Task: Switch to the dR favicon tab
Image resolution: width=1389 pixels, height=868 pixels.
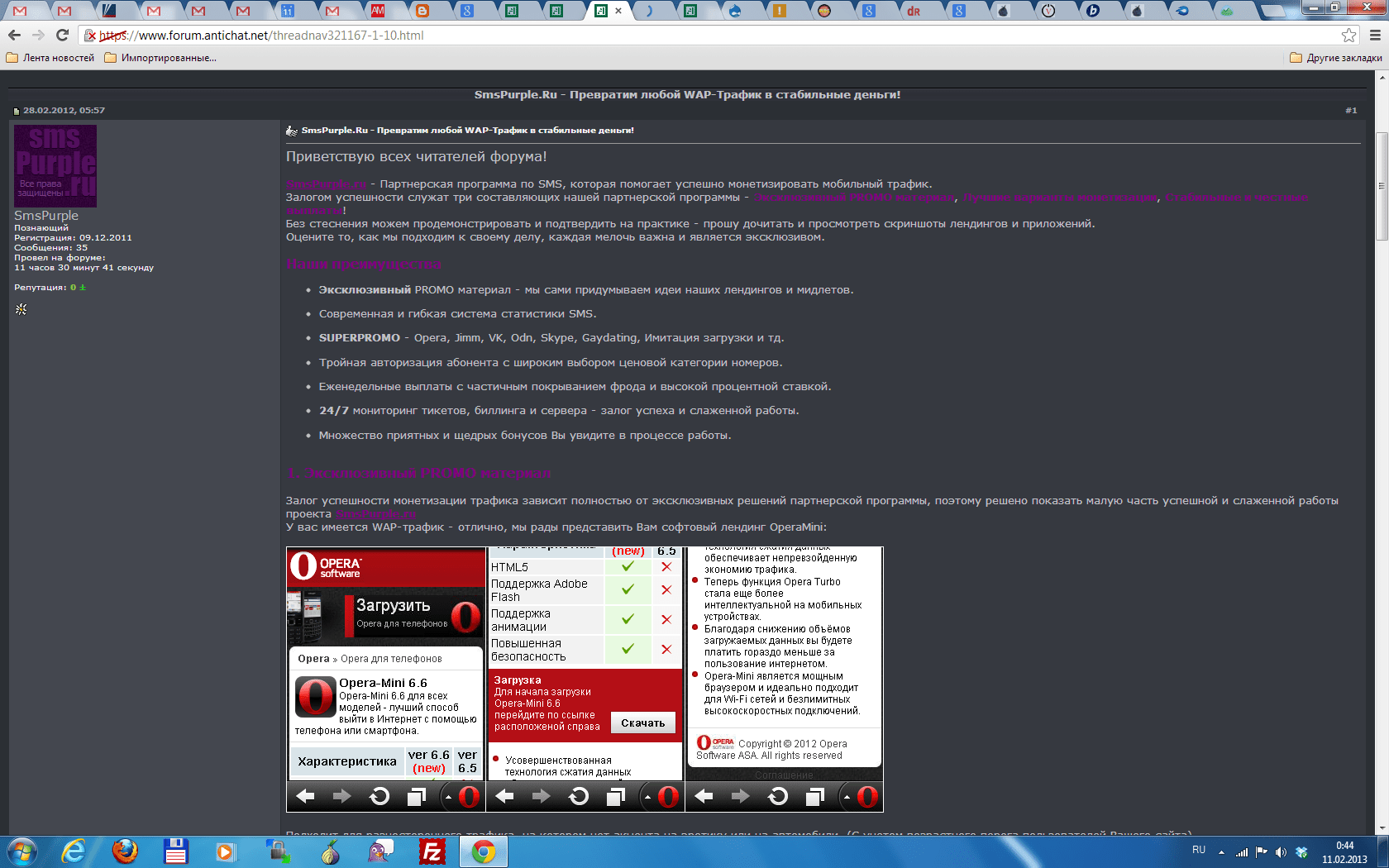Action: click(x=914, y=11)
